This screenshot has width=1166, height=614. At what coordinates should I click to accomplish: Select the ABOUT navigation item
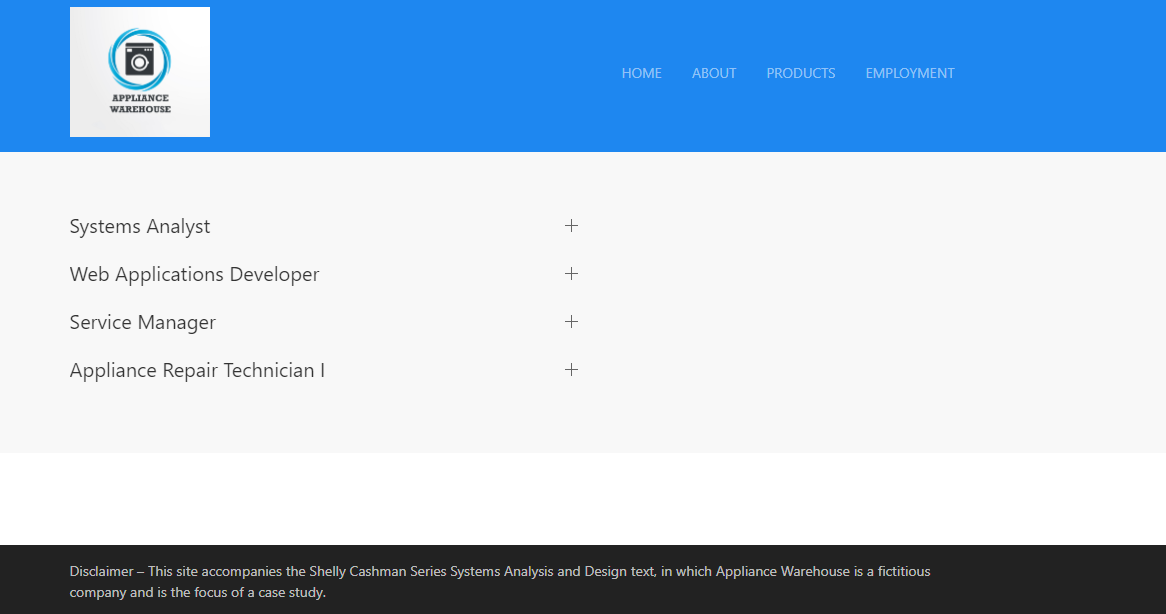713,73
